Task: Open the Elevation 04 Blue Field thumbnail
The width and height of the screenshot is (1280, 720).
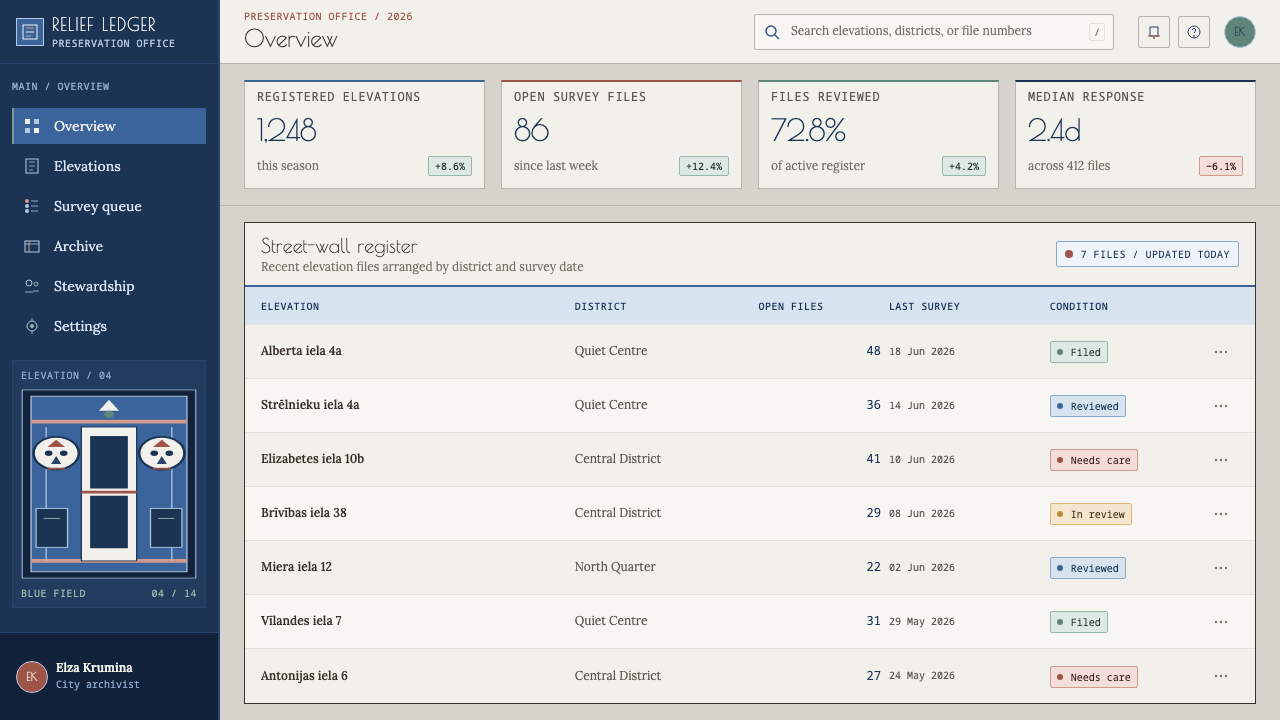Action: [109, 484]
